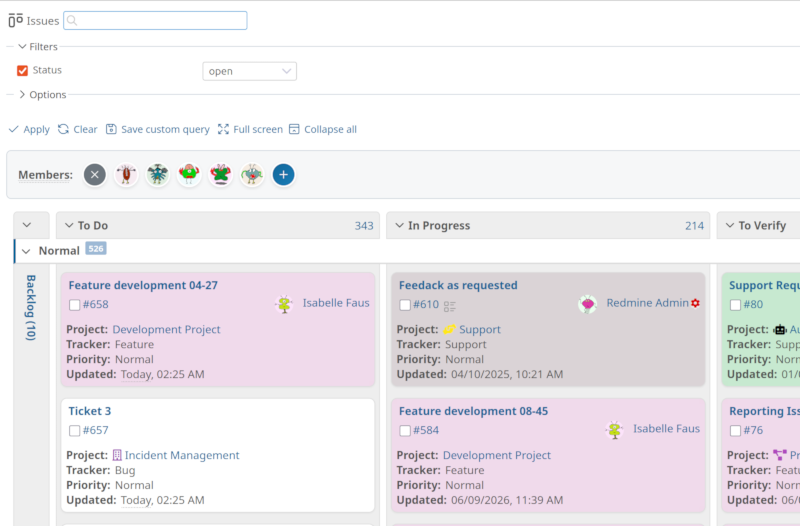800x526 pixels.
Task: Collapse the Filters section
Action: (x=22, y=46)
